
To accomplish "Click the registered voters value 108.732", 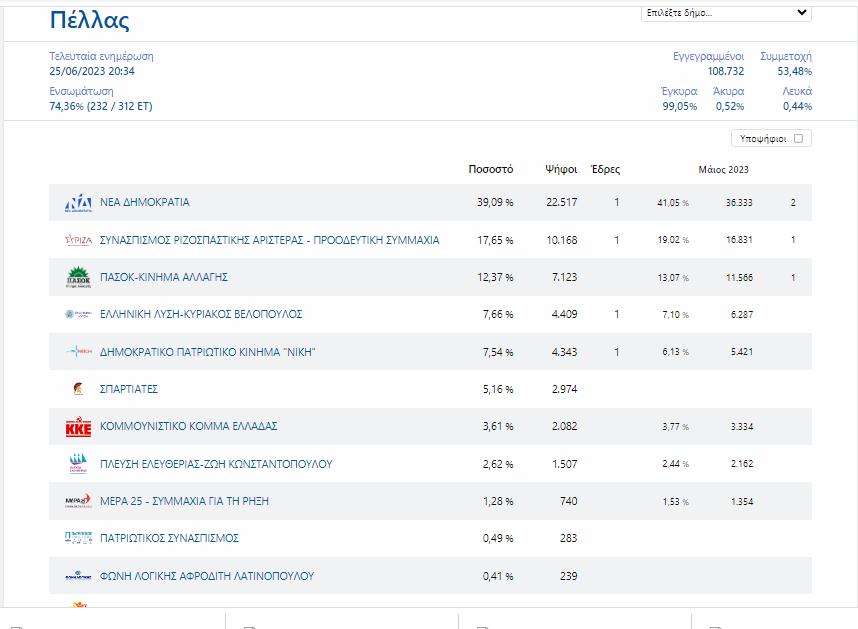I will (726, 71).
